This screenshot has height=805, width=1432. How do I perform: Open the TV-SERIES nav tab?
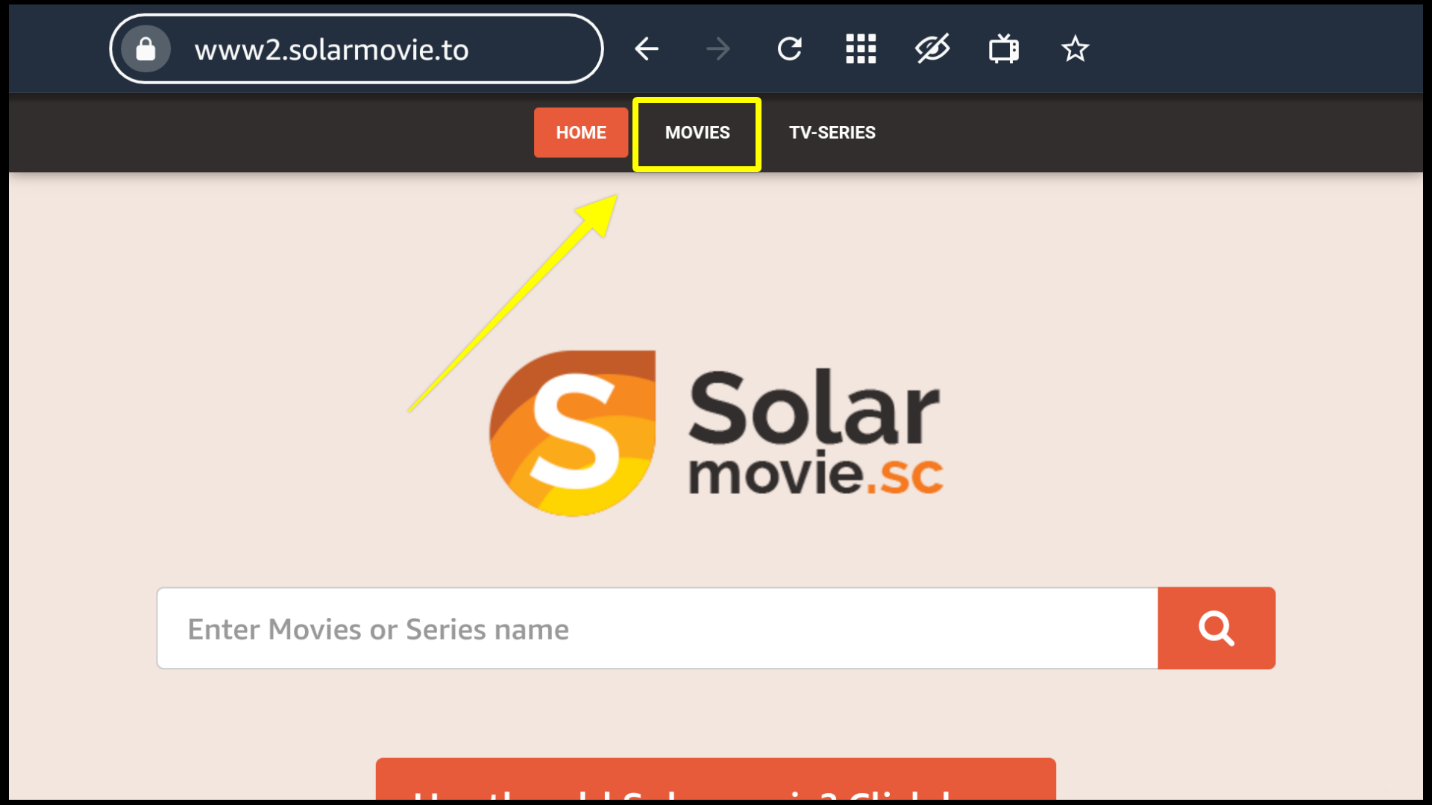pyautogui.click(x=832, y=133)
